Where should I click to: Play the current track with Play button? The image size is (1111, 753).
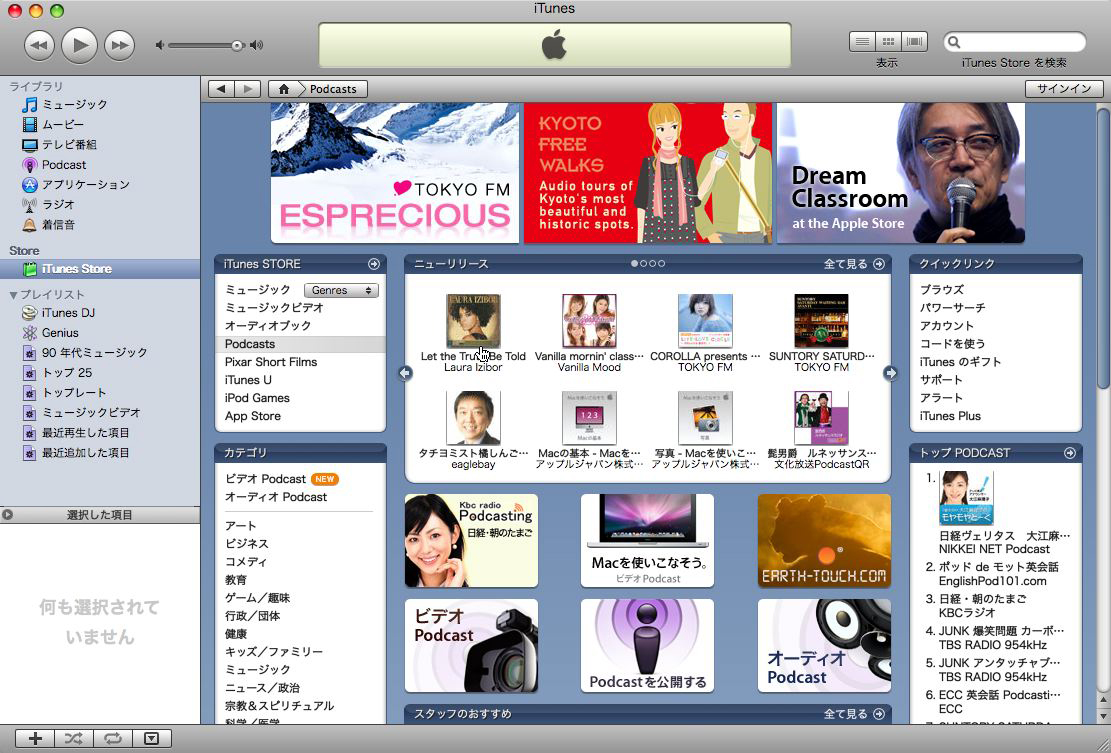coord(79,45)
